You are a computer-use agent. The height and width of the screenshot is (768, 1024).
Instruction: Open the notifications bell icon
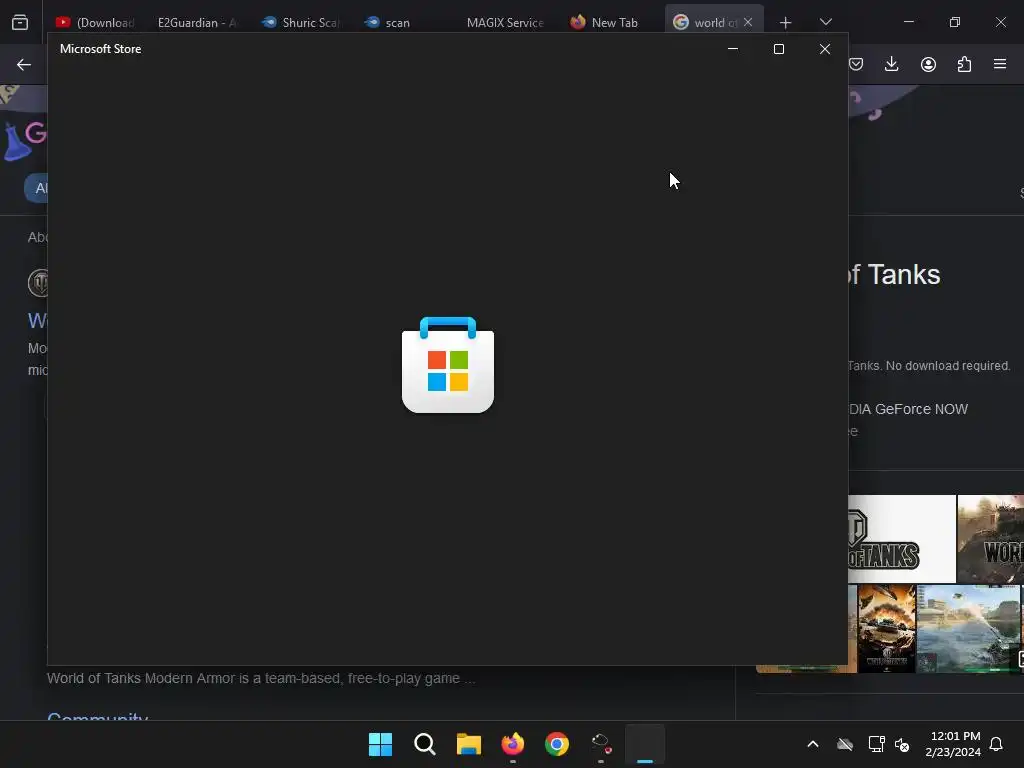click(996, 744)
